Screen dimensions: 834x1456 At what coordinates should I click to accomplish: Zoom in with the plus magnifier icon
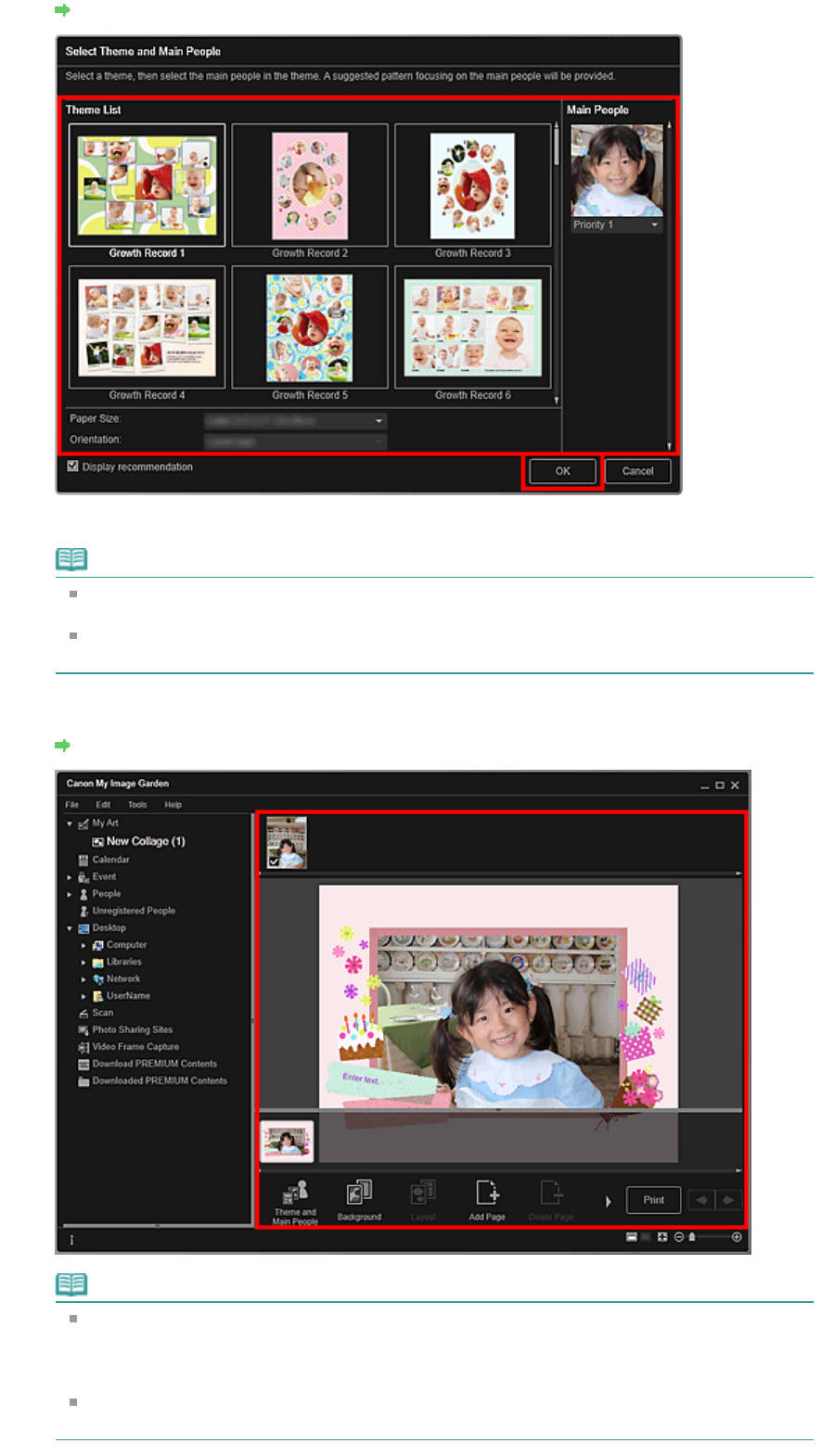point(737,1237)
